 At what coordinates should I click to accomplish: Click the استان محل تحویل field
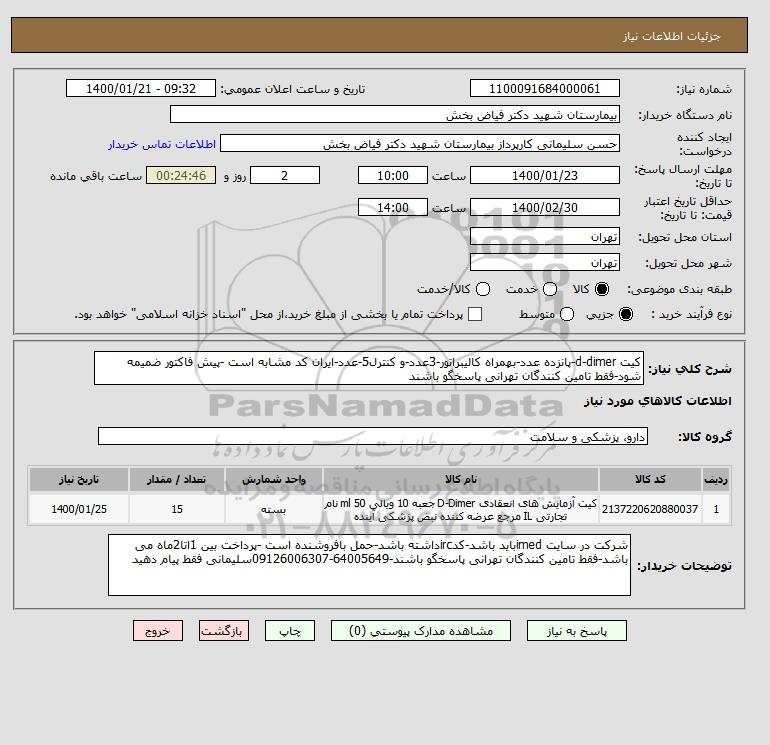click(x=545, y=237)
